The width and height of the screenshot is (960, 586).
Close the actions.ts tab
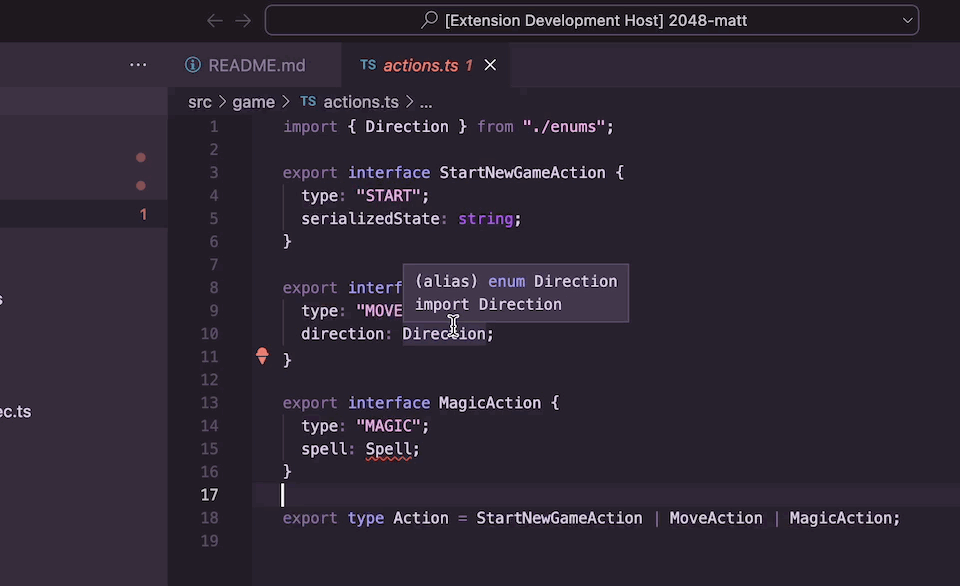[490, 65]
